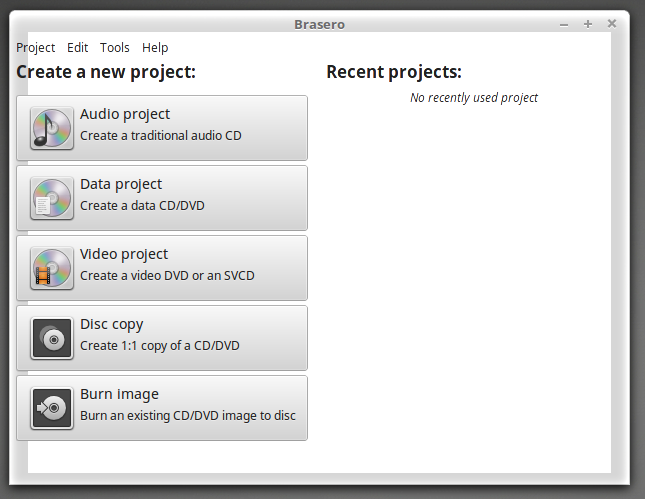
Task: Click the data disc document icon
Action: pos(51,198)
